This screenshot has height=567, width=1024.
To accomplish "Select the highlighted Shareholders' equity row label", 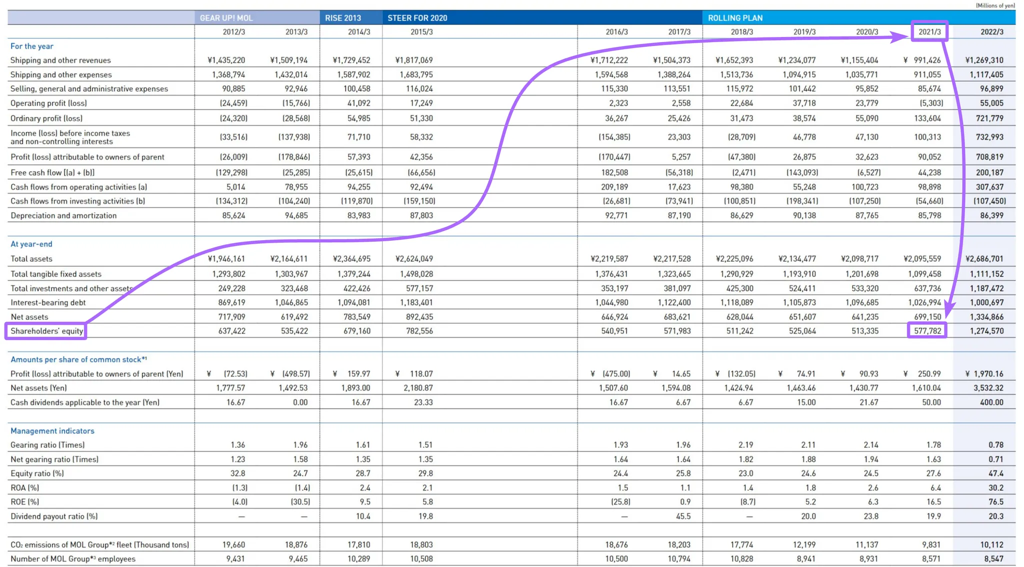I will click(x=46, y=330).
